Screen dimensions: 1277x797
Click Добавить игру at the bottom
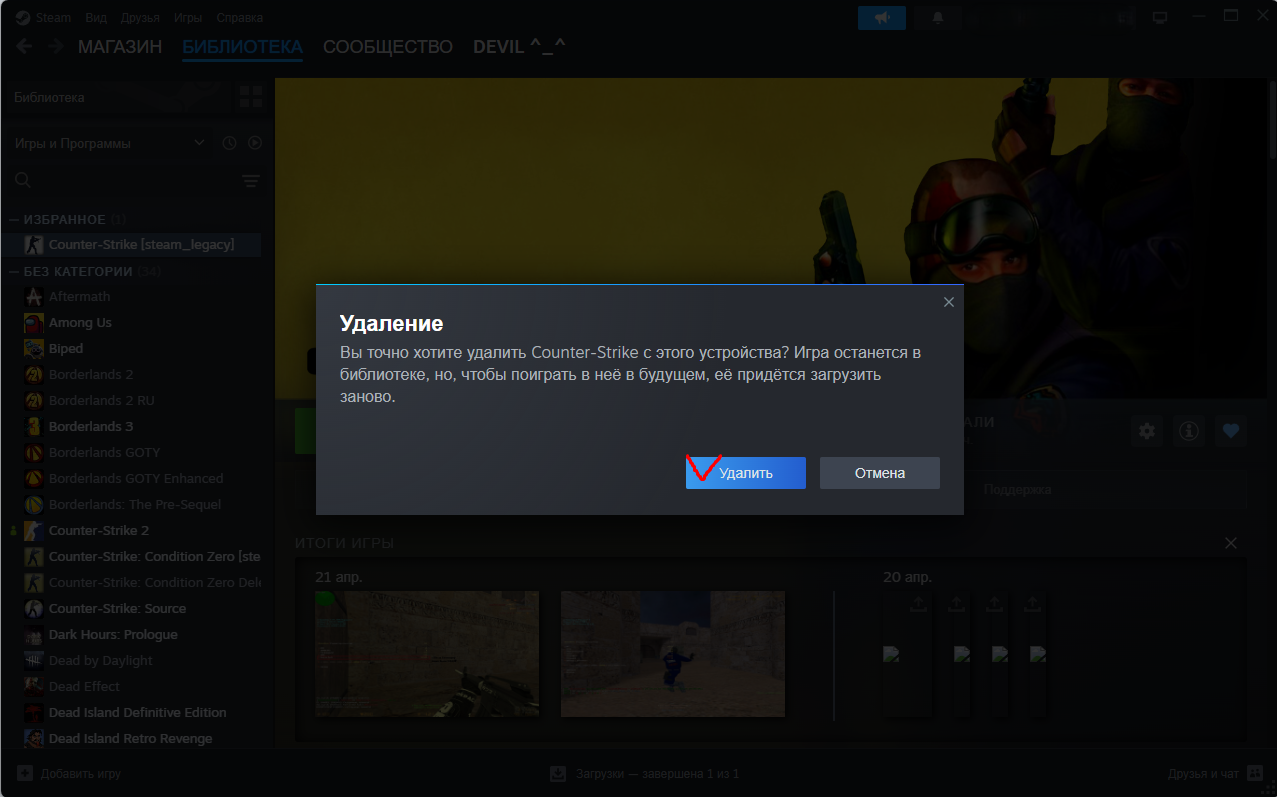(x=69, y=774)
